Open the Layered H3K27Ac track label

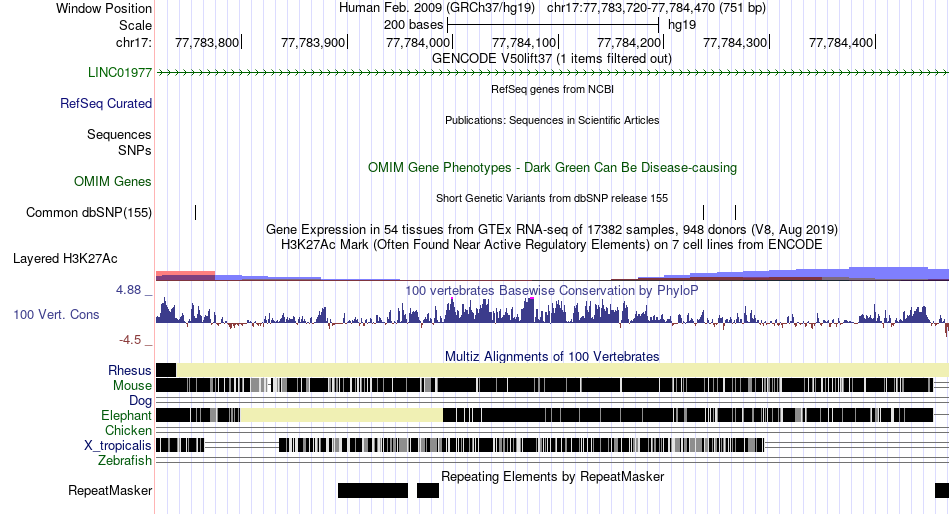[65, 259]
